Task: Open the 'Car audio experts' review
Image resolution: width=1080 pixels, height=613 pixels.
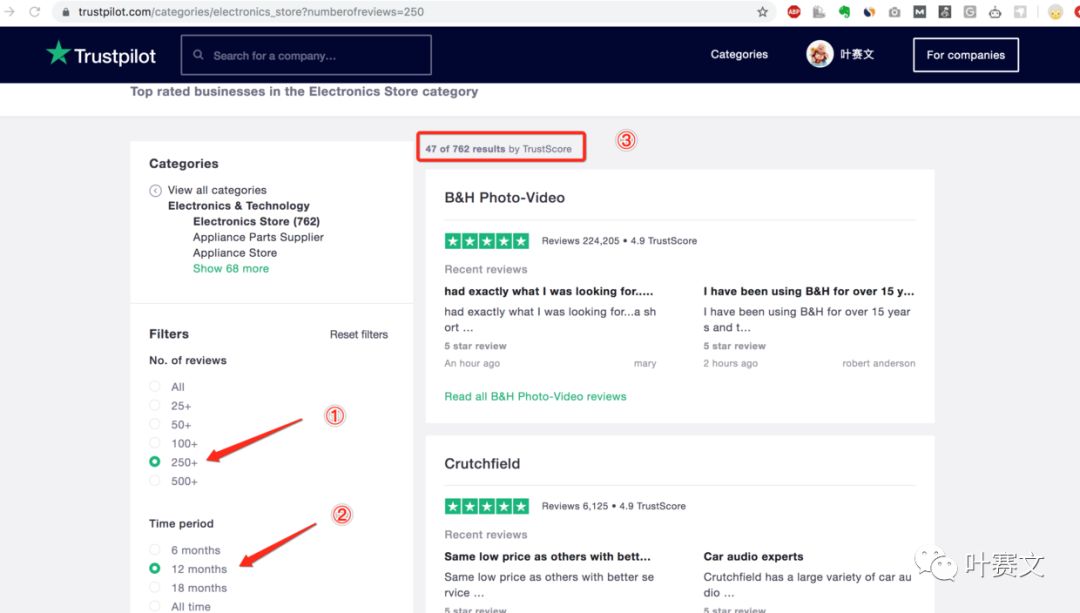Action: [754, 557]
